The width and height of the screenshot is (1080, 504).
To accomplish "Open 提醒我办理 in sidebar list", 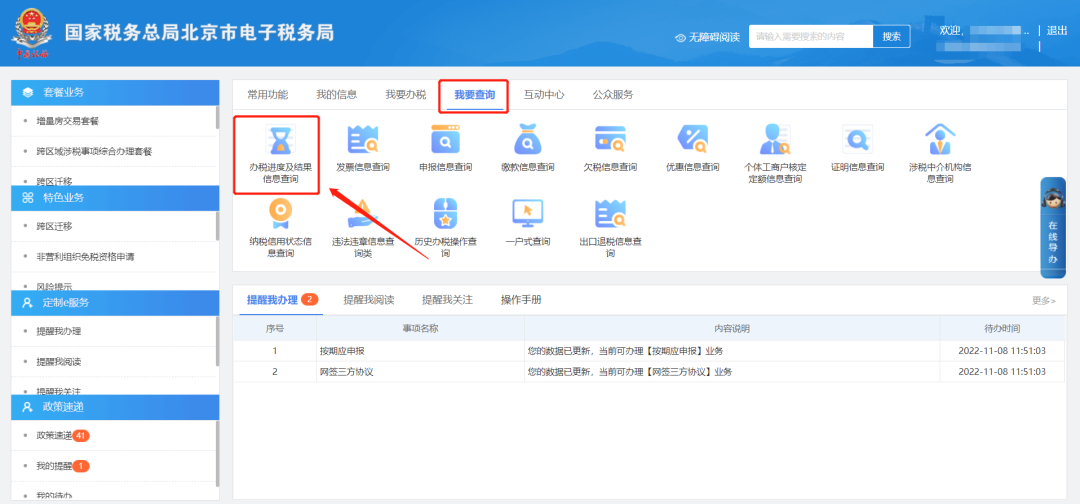I will point(59,331).
